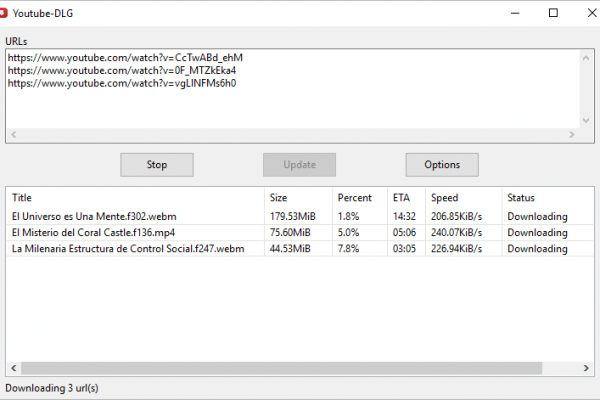Image resolution: width=600 pixels, height=400 pixels.
Task: Click the Update button
Action: click(299, 165)
